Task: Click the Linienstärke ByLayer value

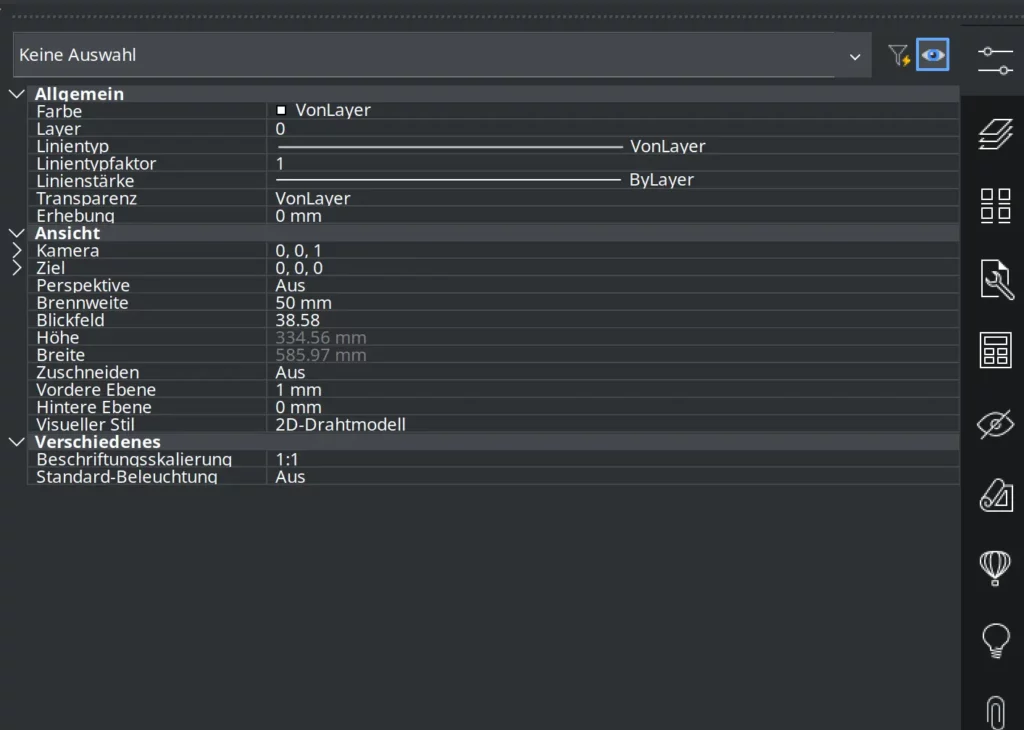Action: (x=613, y=180)
